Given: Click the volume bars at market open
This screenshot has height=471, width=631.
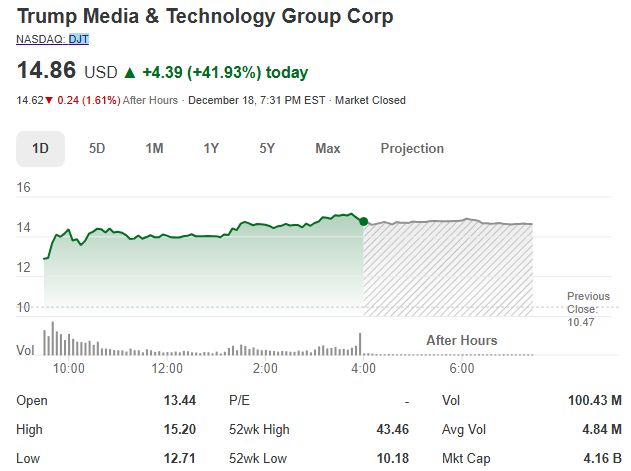Looking at the screenshot, I should pyautogui.click(x=52, y=338).
